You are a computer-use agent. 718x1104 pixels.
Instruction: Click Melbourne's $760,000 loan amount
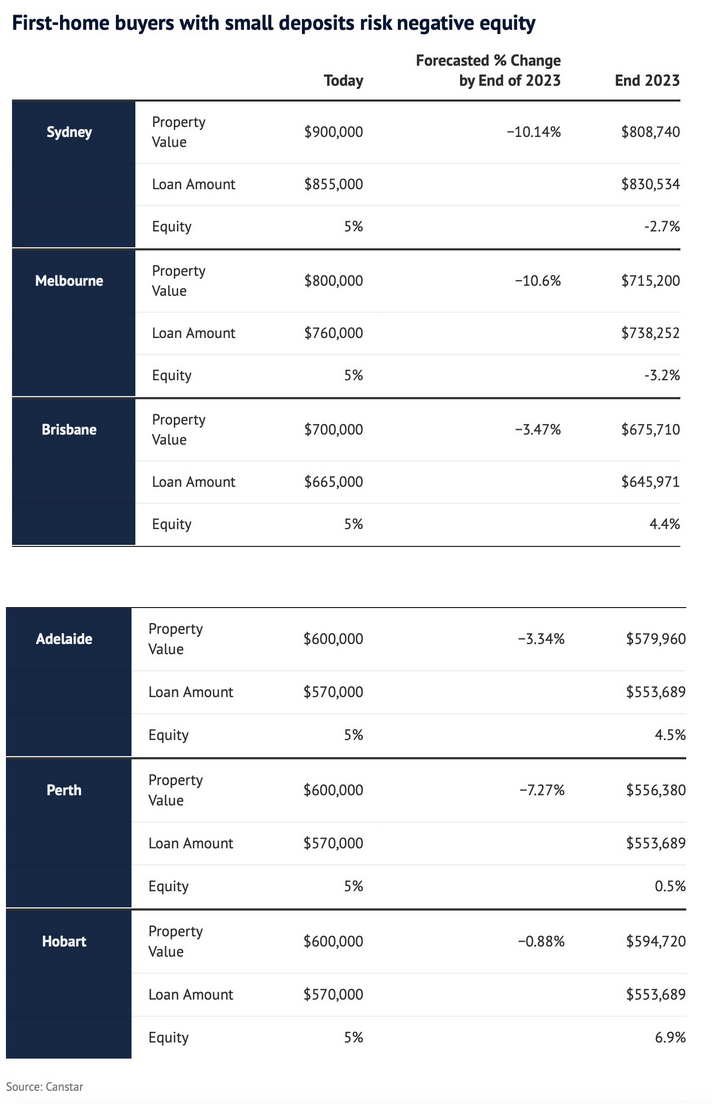tap(334, 333)
